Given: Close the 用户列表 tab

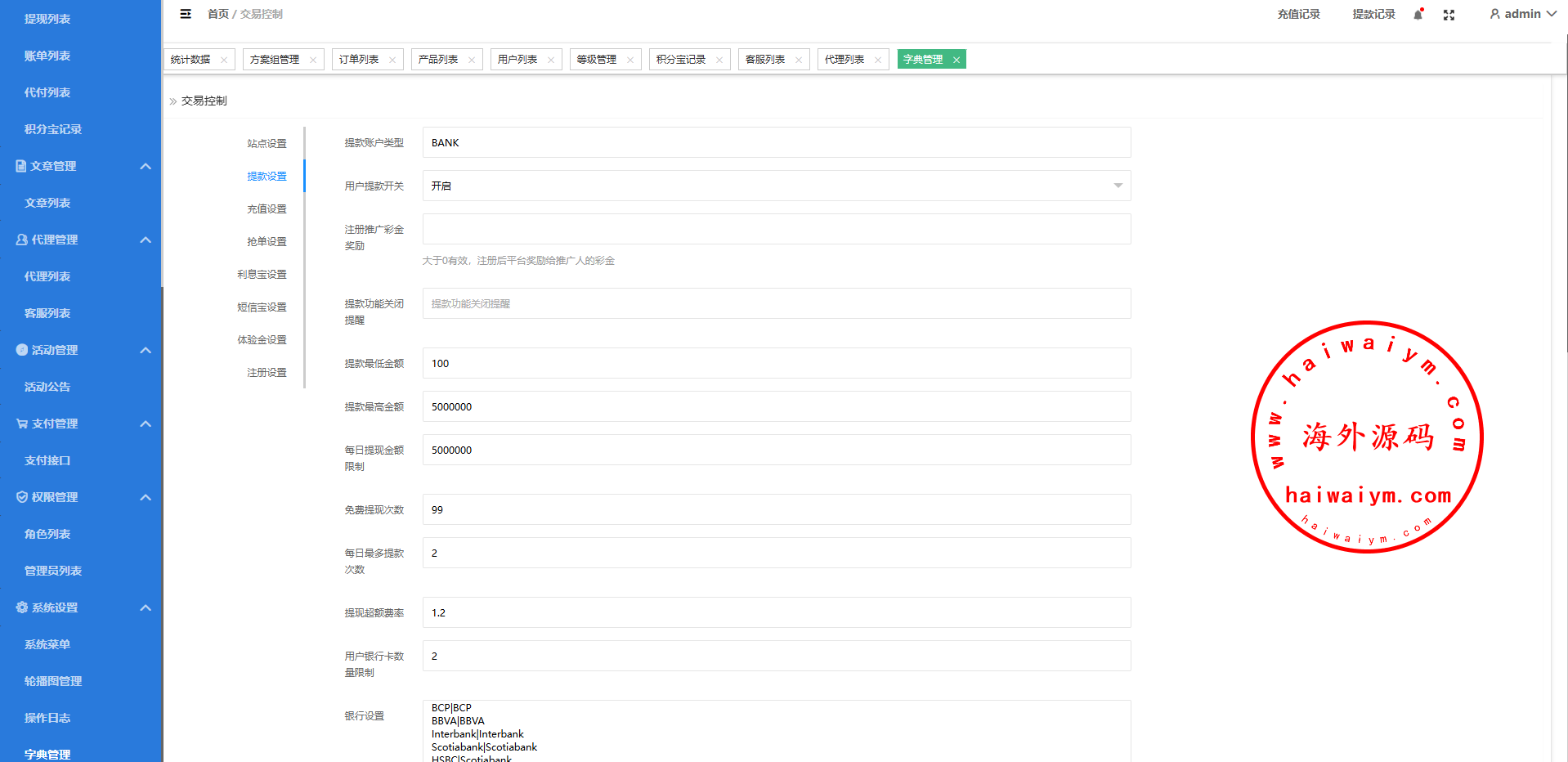Looking at the screenshot, I should 551,60.
